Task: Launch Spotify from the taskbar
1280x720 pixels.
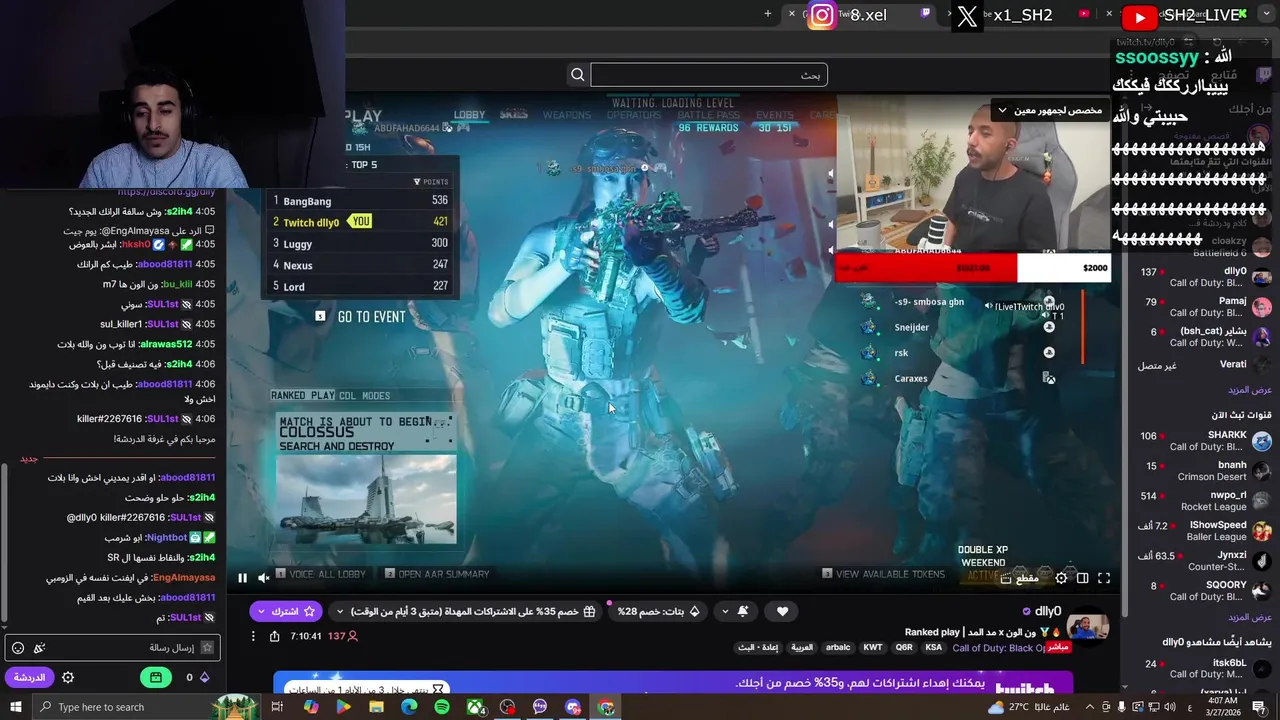Action: pyautogui.click(x=442, y=707)
